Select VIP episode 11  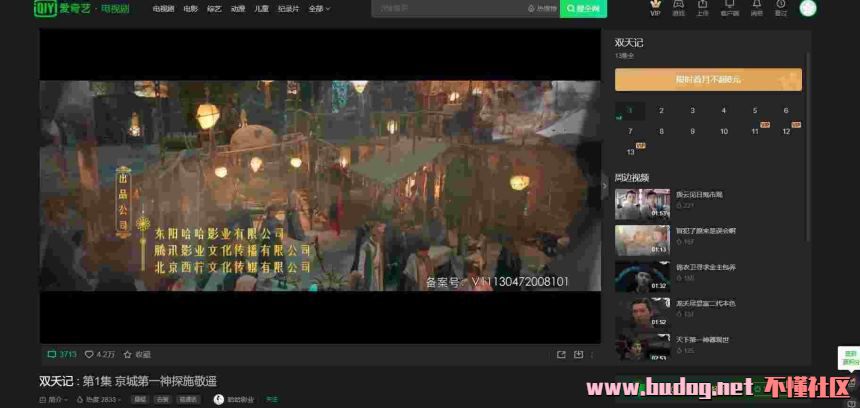[x=755, y=131]
